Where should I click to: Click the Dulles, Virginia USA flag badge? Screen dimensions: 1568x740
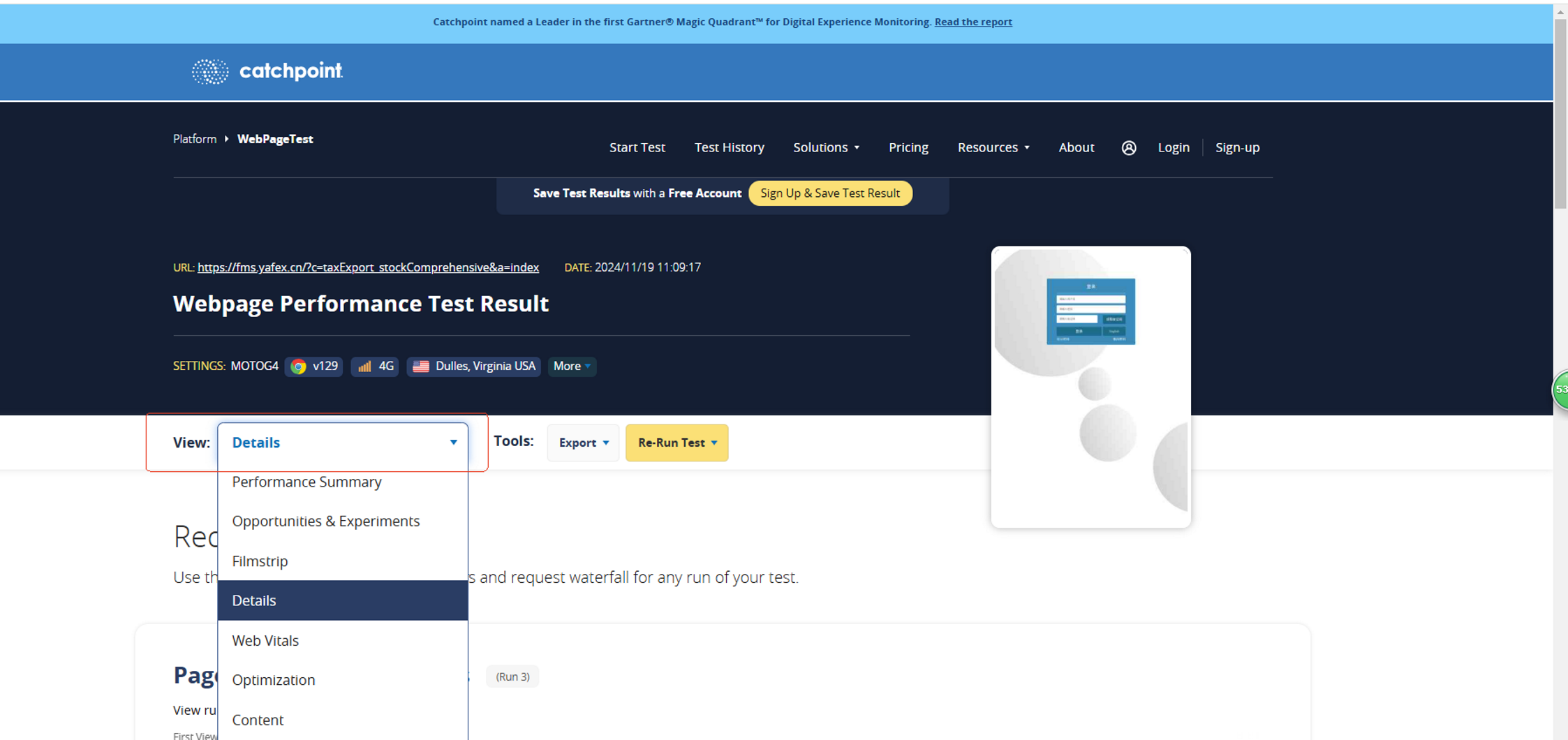tap(474, 366)
